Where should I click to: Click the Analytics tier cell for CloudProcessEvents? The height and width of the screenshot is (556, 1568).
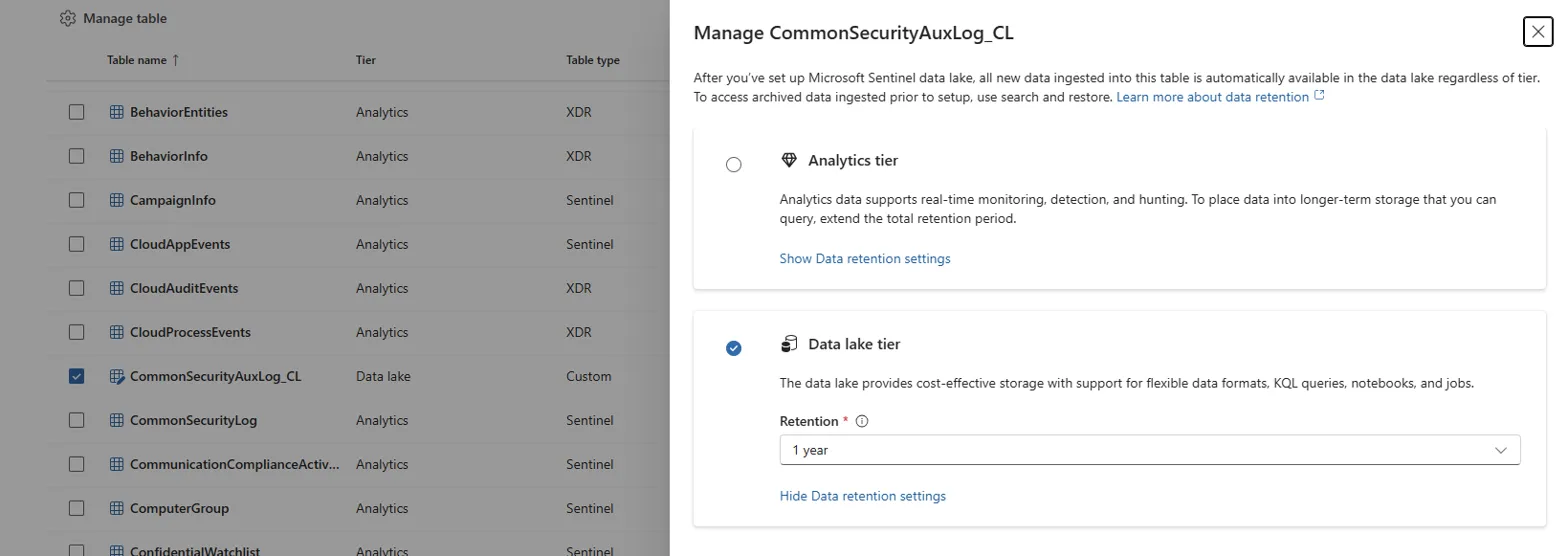[382, 332]
